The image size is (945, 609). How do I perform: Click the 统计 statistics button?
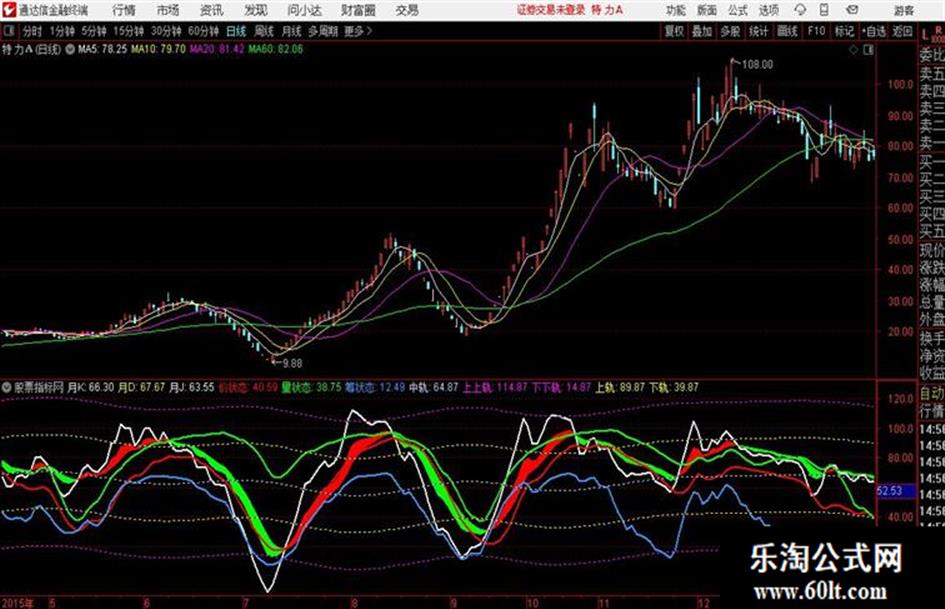758,31
